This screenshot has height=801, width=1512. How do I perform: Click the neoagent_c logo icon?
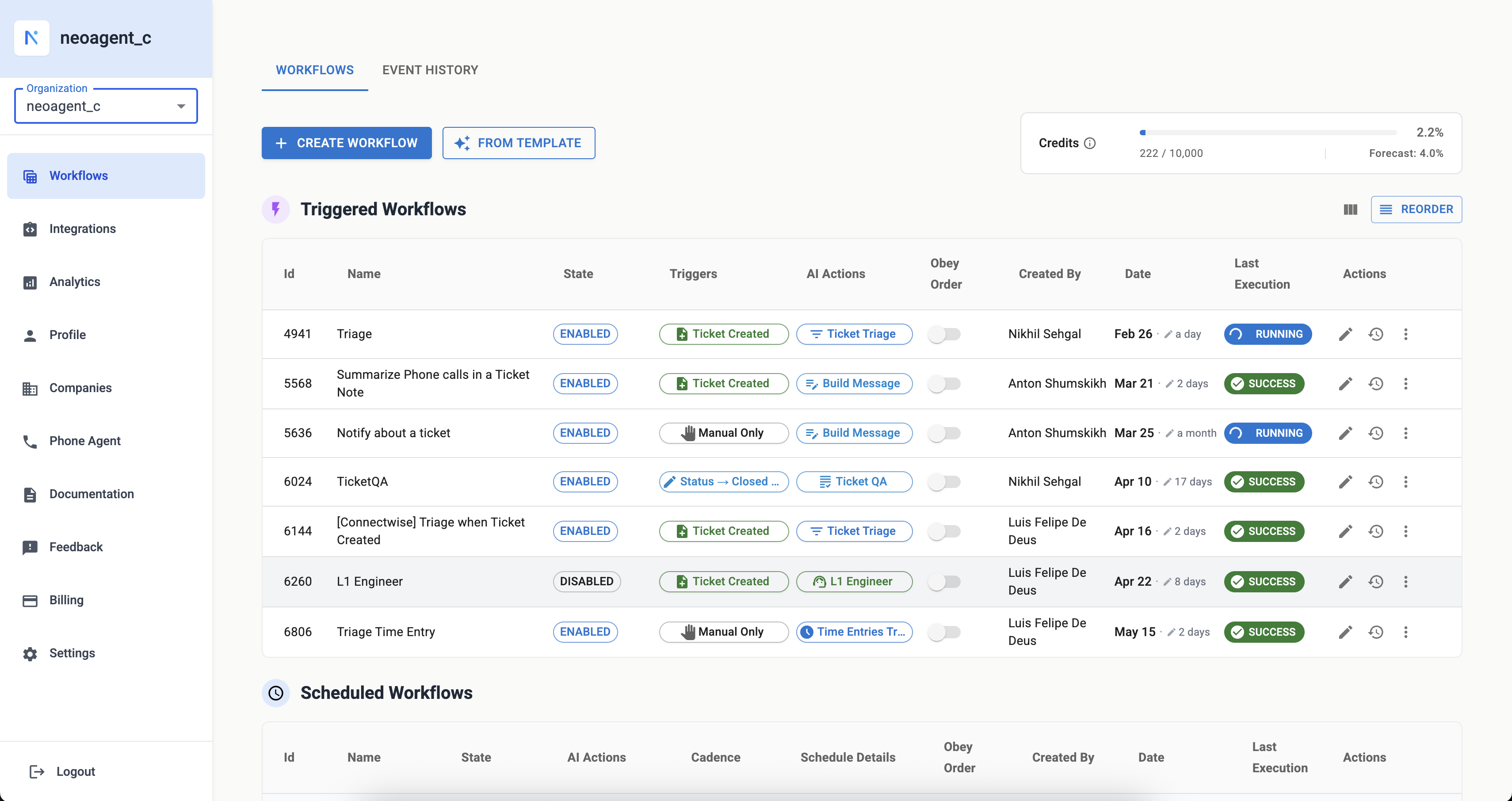pyautogui.click(x=32, y=38)
